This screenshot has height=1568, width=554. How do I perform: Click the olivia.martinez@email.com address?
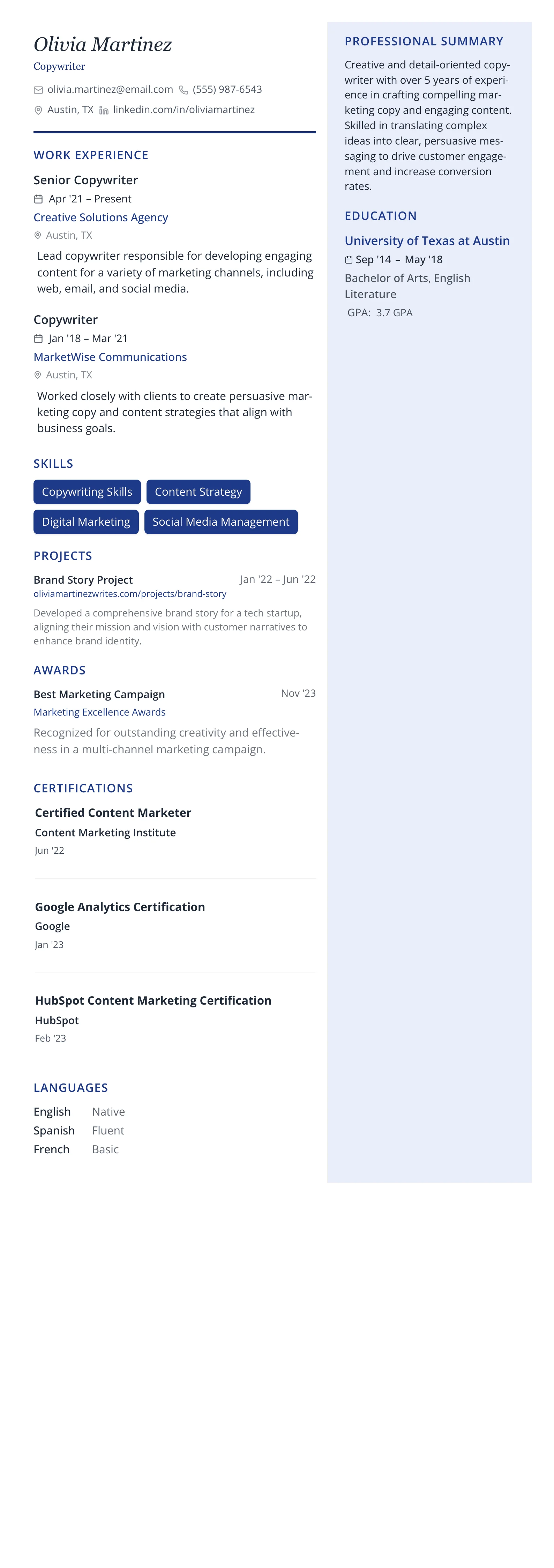110,89
